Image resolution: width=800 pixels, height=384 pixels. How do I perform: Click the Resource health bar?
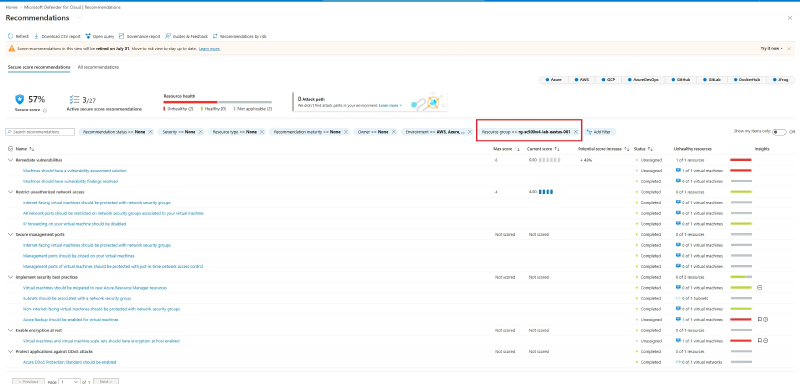coord(217,102)
